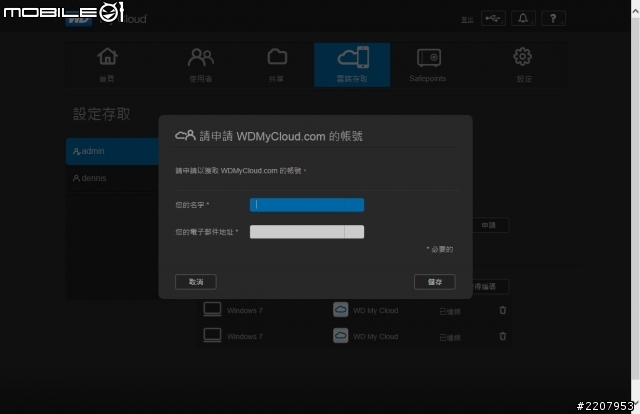Open the Settings gear tab
640x414 pixels.
coord(522,57)
